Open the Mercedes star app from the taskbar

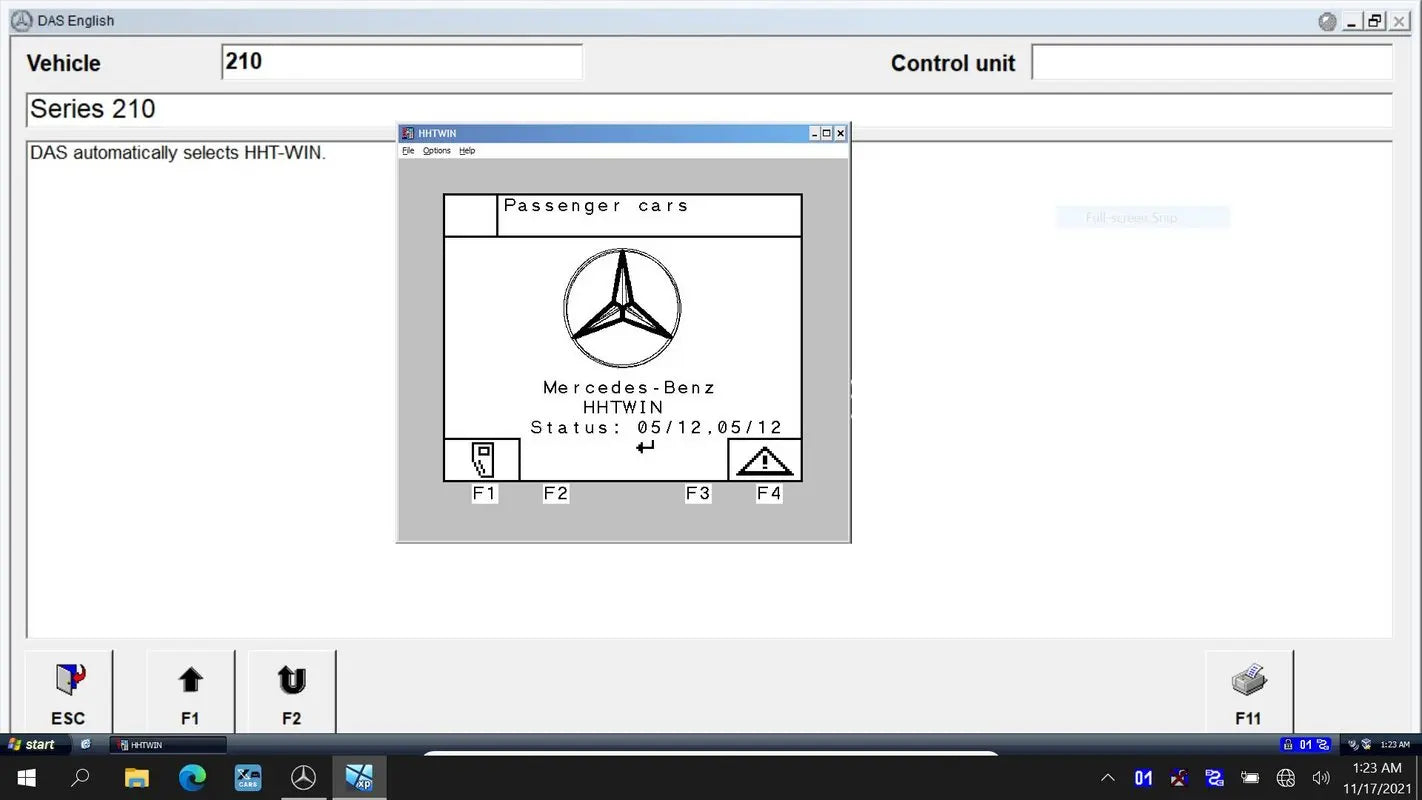pos(303,777)
